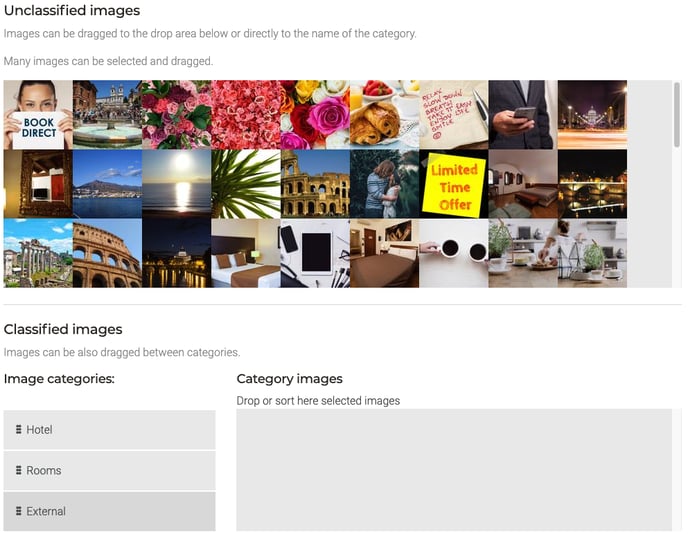This screenshot has height=536, width=688.
Task: Select the Limited Time Offer sticky note image
Action: [453, 184]
